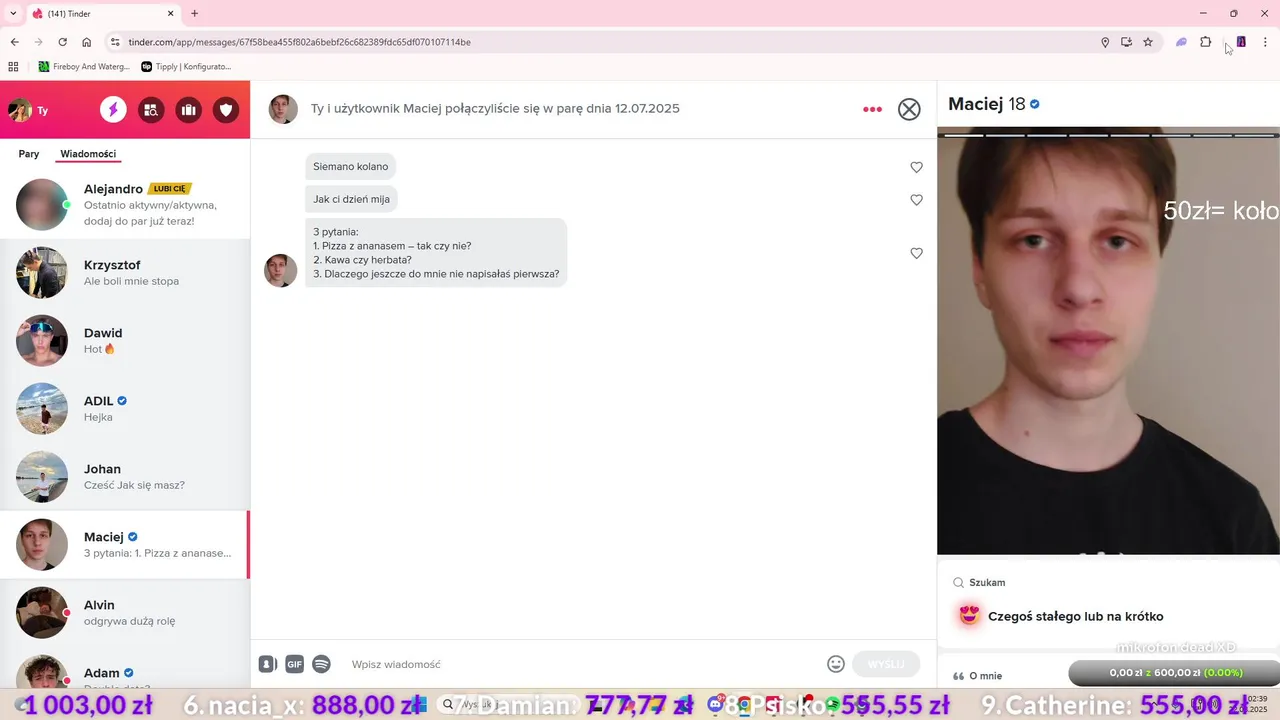
Task: Open the tab search dropdown arrow
Action: point(13,13)
